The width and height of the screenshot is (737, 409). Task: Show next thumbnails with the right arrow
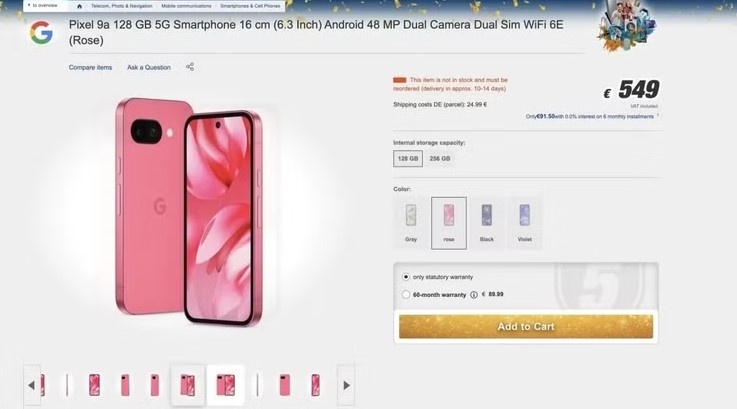(346, 385)
